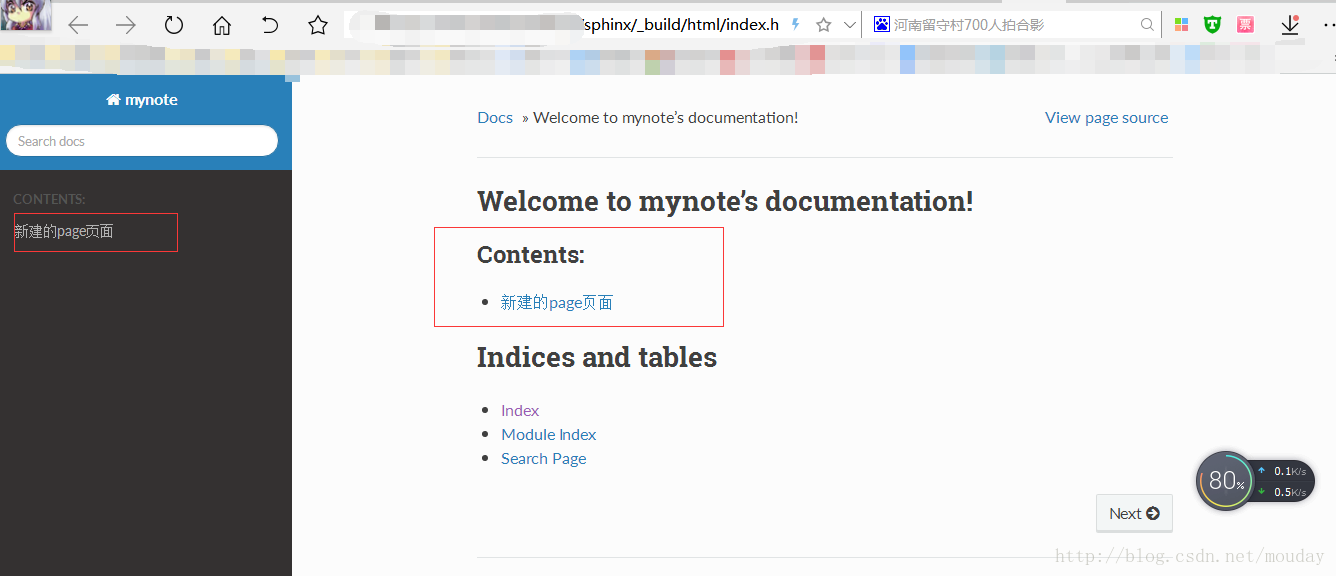Open the 新建的page页面 link in Contents list

pyautogui.click(x=557, y=302)
